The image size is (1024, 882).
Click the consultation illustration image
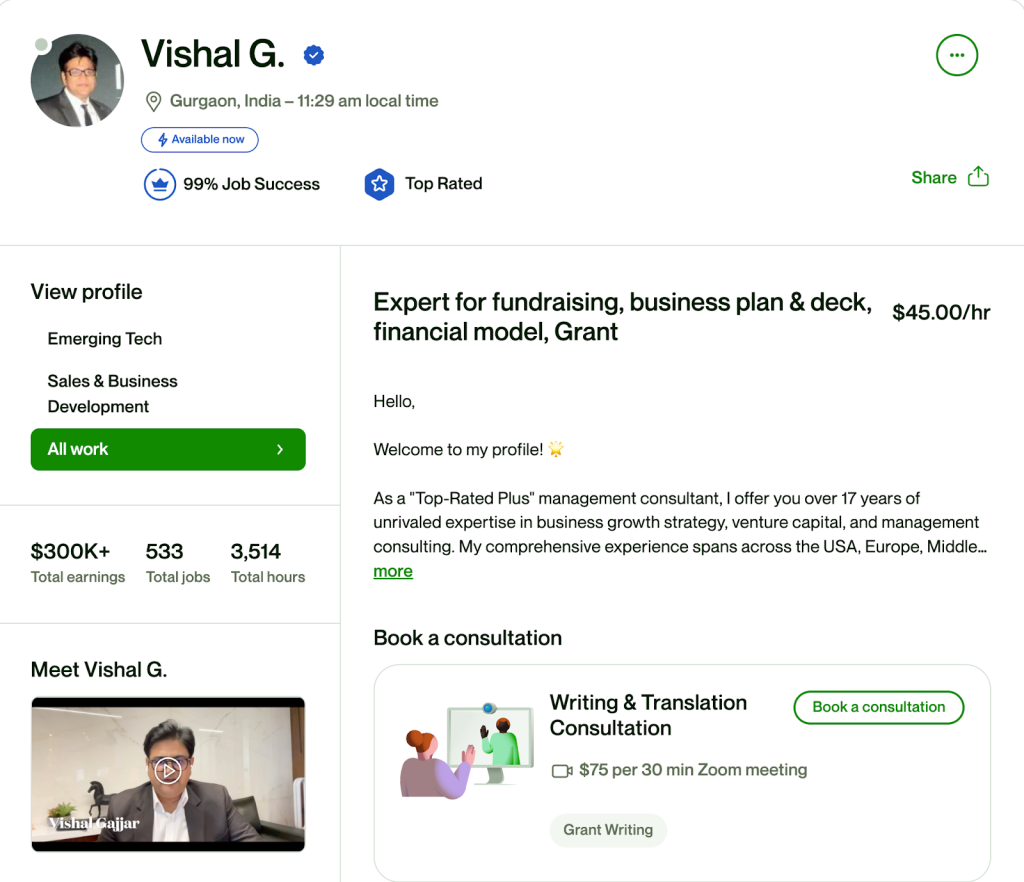pyautogui.click(x=460, y=750)
